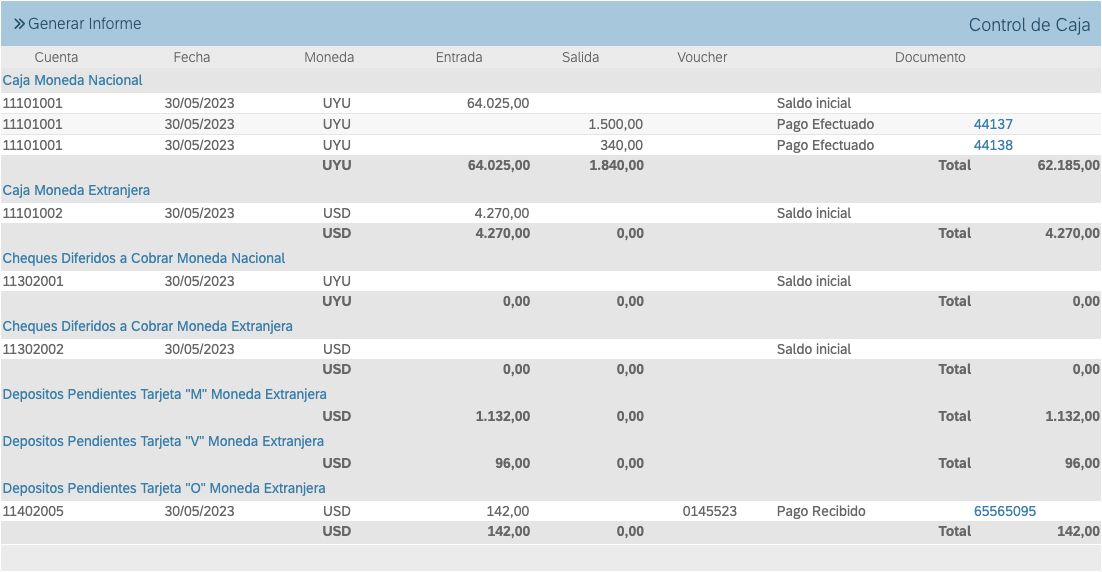The height and width of the screenshot is (572, 1102).
Task: Open Cheques Diferidos a Cobrar Moneda Nacional
Action: click(144, 258)
